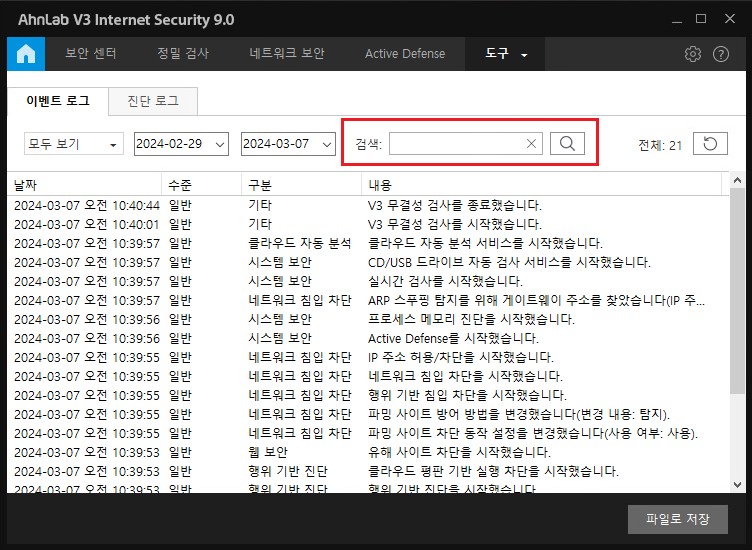Select row '클라우드 자동 분석 서비스를 시작했습니다.'
This screenshot has height=550, width=752.
pos(368,243)
